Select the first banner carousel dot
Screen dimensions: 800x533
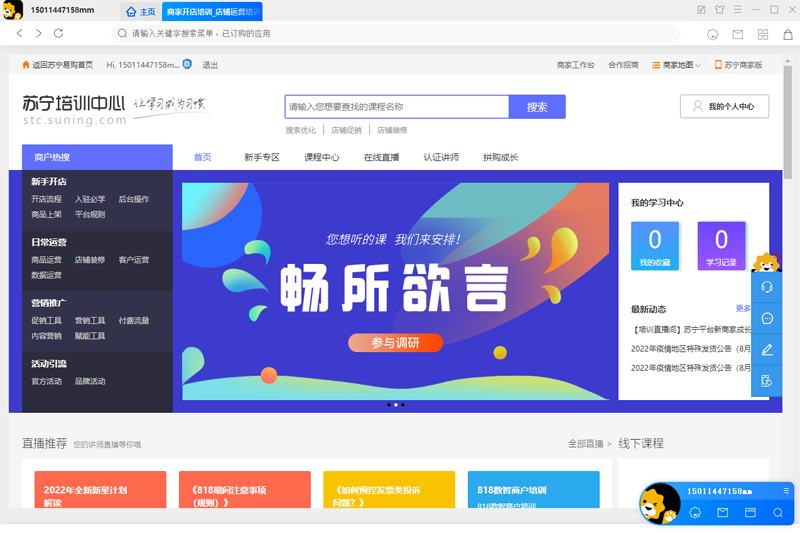coord(389,405)
